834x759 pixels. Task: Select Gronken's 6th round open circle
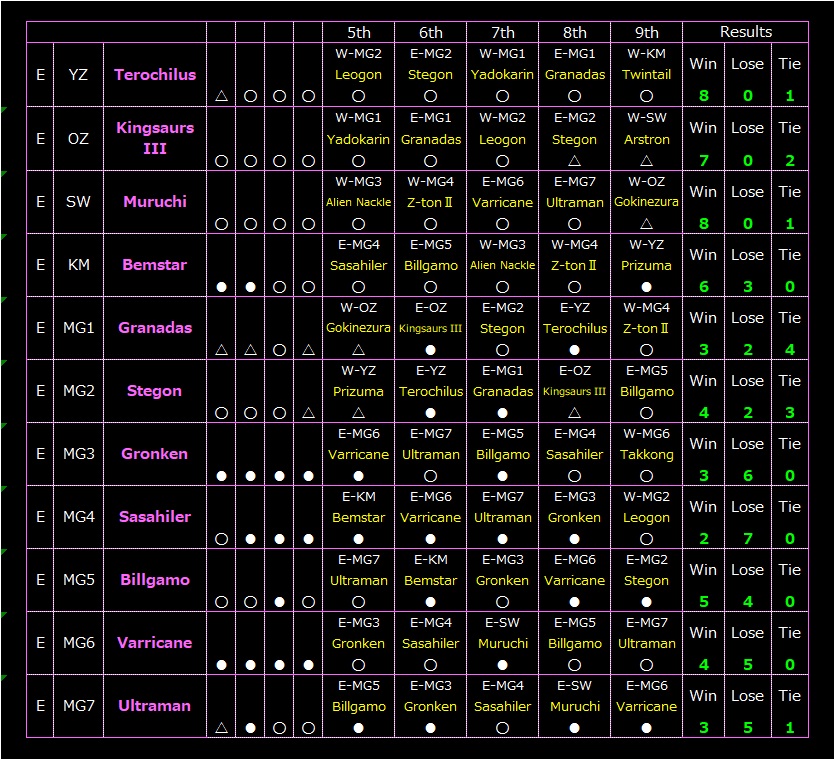(x=430, y=476)
